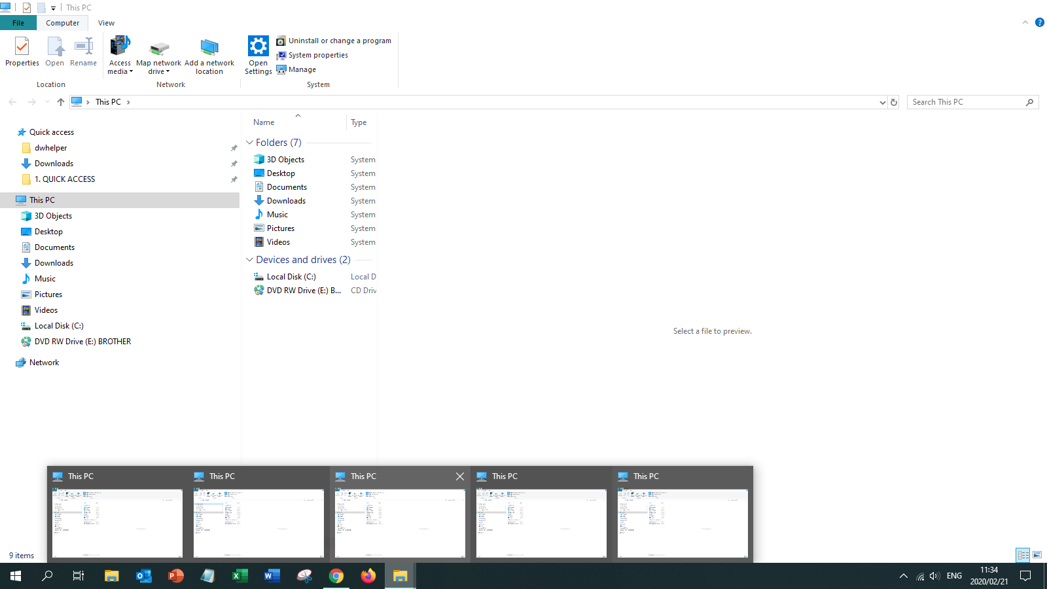Open the Map network drive menu
1047x589 pixels.
tap(158, 57)
